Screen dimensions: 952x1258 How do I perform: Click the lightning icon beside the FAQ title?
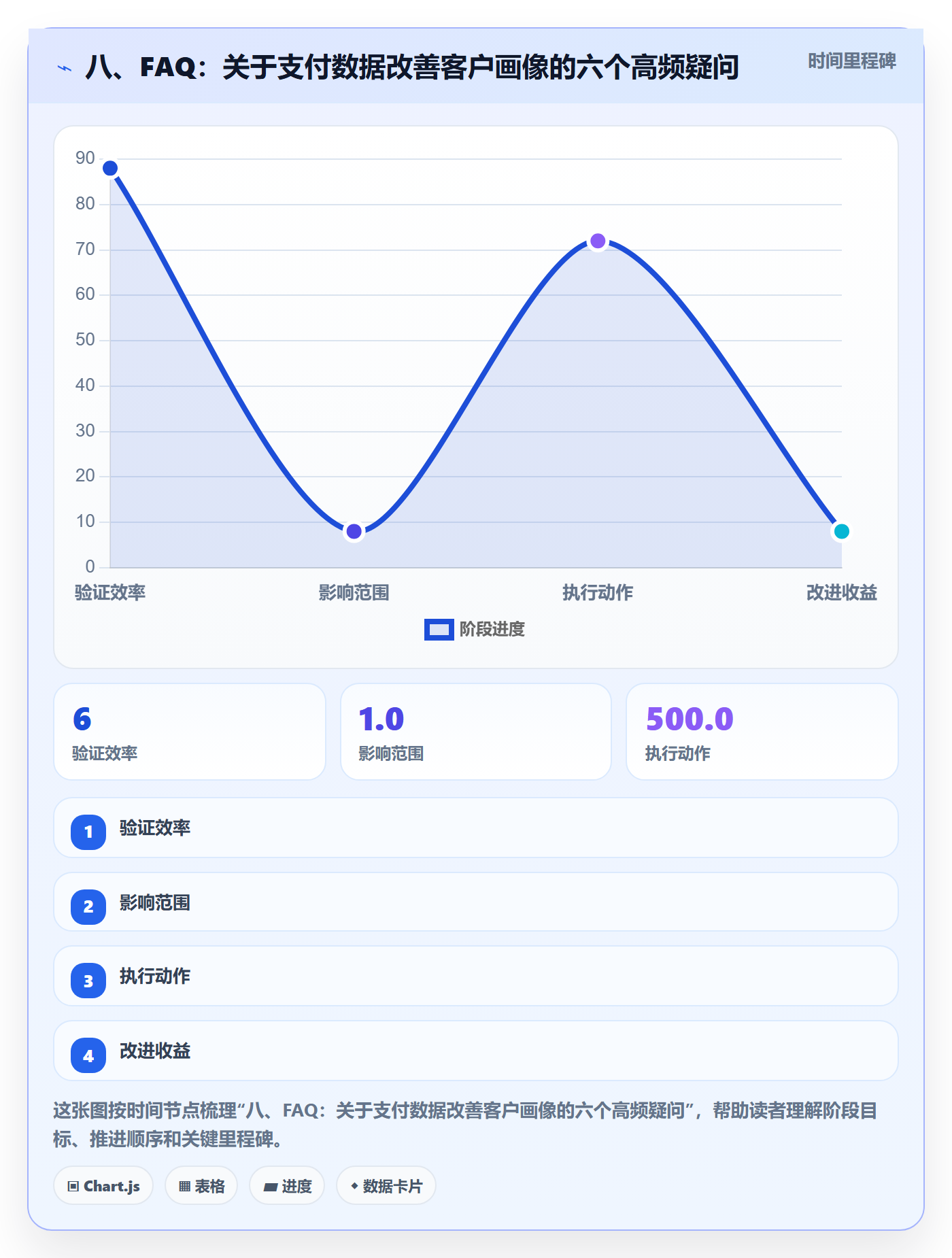pyautogui.click(x=65, y=68)
